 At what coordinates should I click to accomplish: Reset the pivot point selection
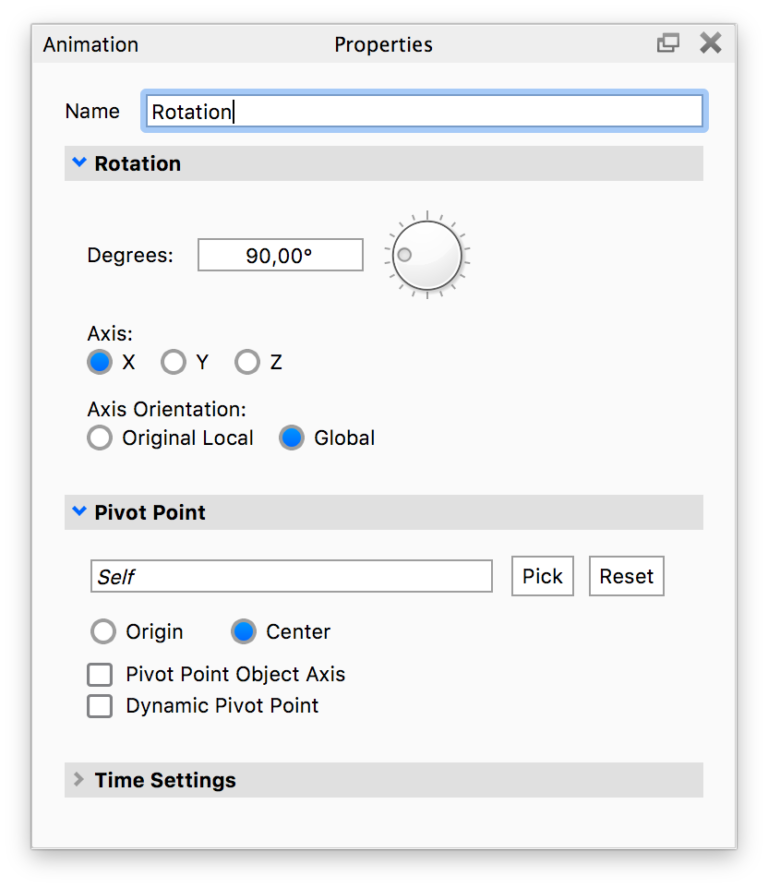626,576
